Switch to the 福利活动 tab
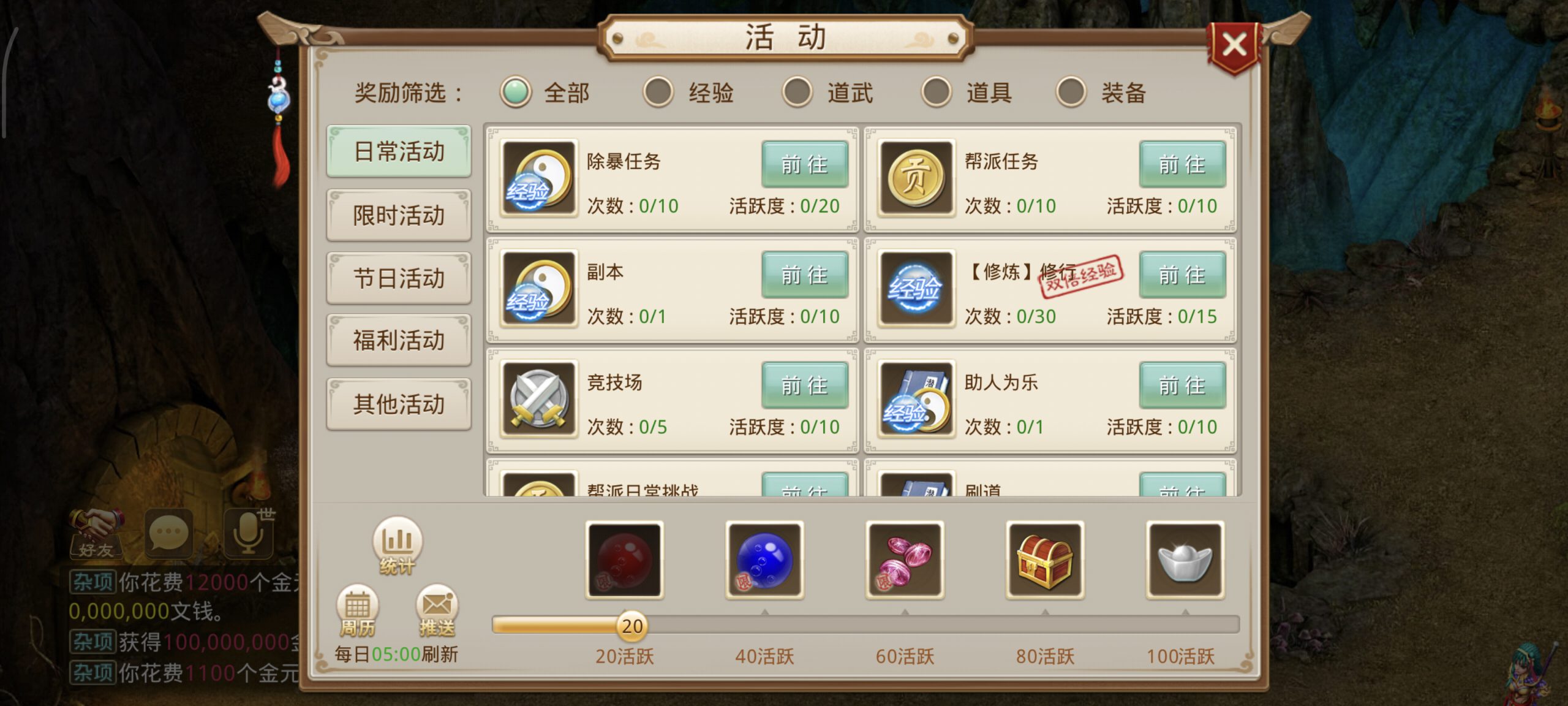1568x706 pixels. coord(399,340)
